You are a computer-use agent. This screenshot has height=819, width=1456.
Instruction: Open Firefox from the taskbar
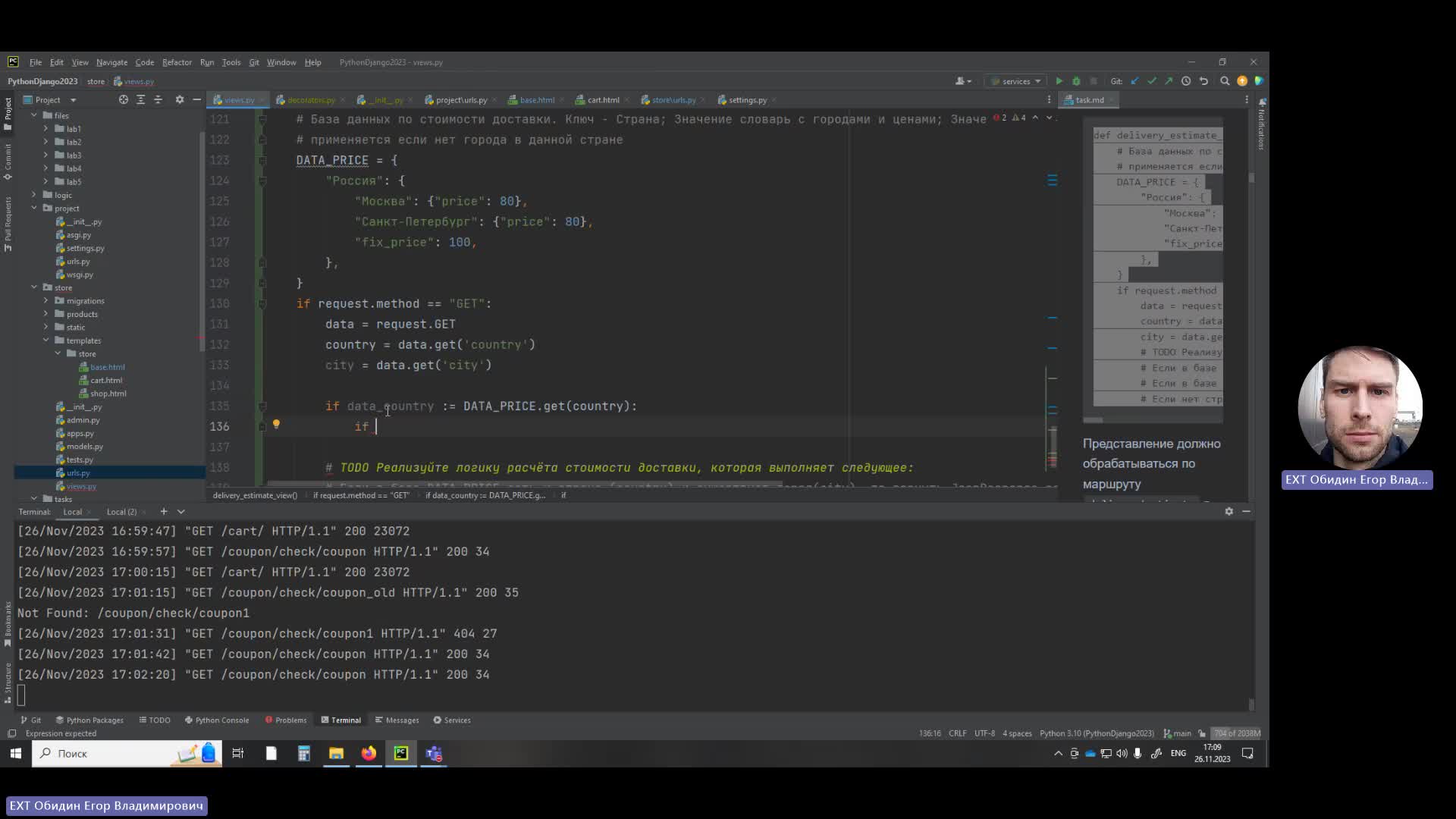point(369,753)
